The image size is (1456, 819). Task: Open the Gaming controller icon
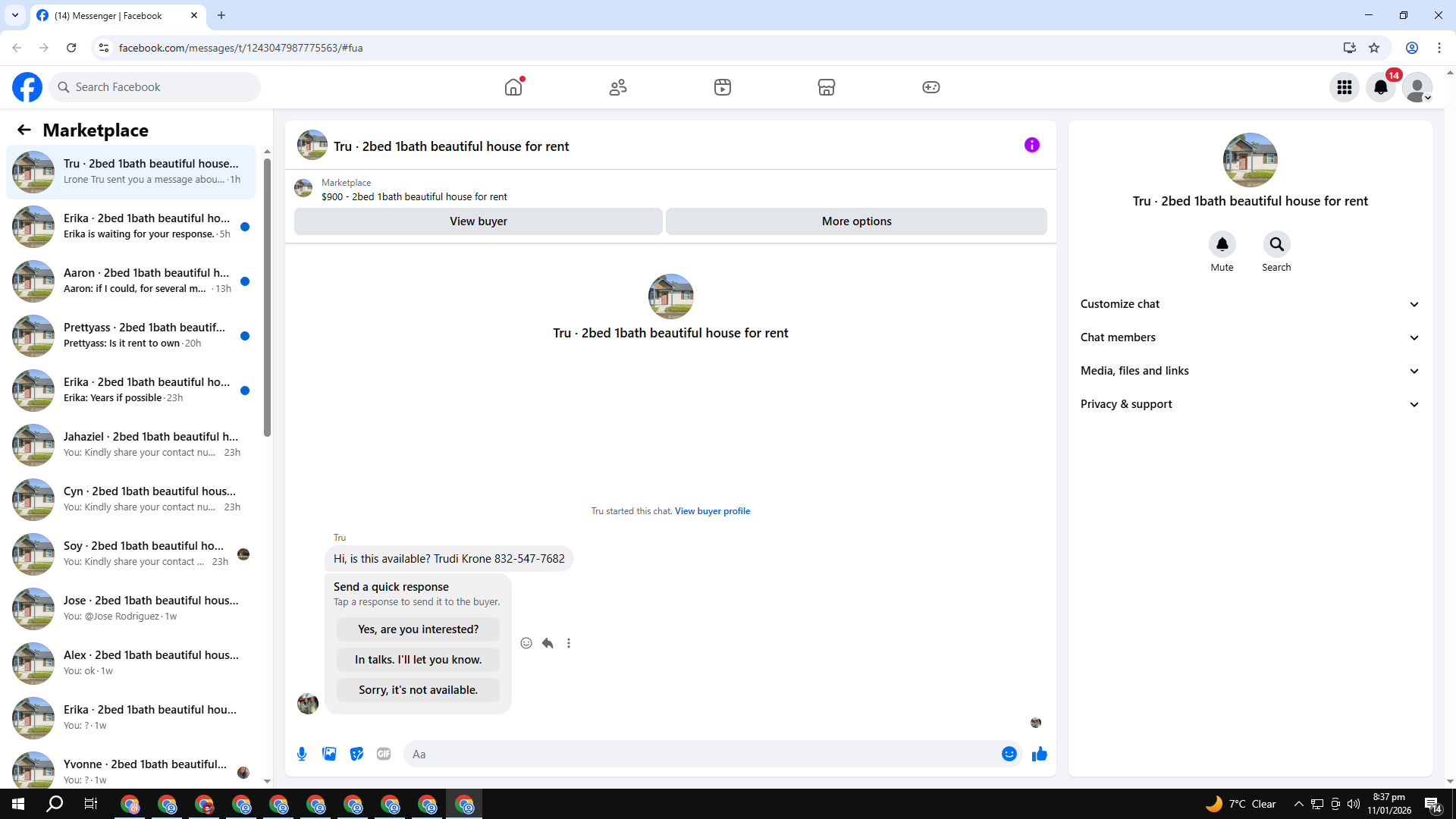tap(931, 87)
